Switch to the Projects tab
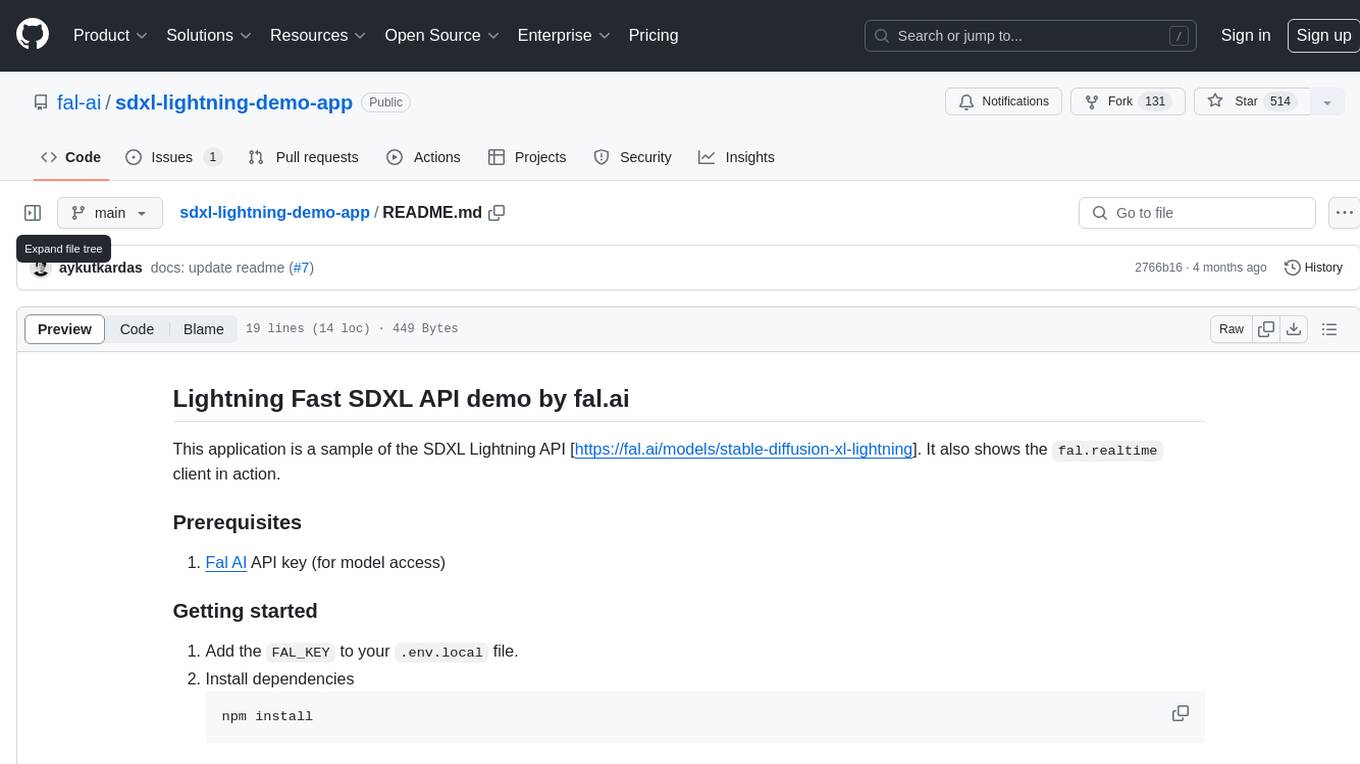Screen dimensions: 1360x764 [527, 157]
